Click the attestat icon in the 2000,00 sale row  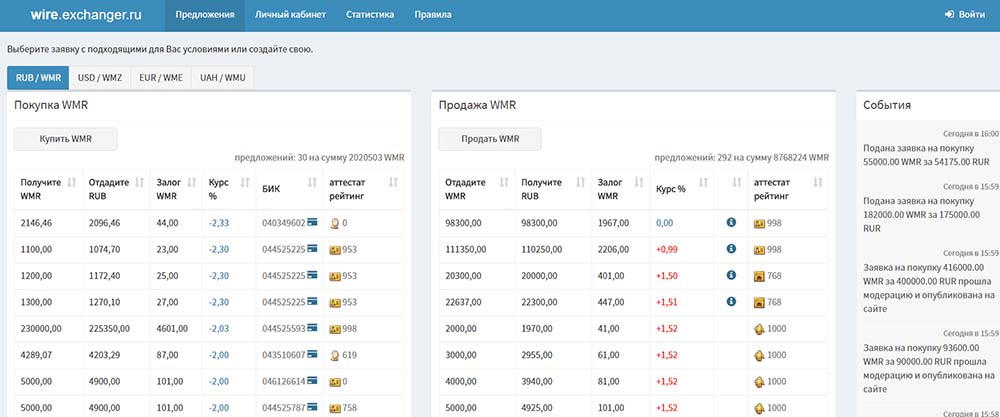(x=759, y=329)
